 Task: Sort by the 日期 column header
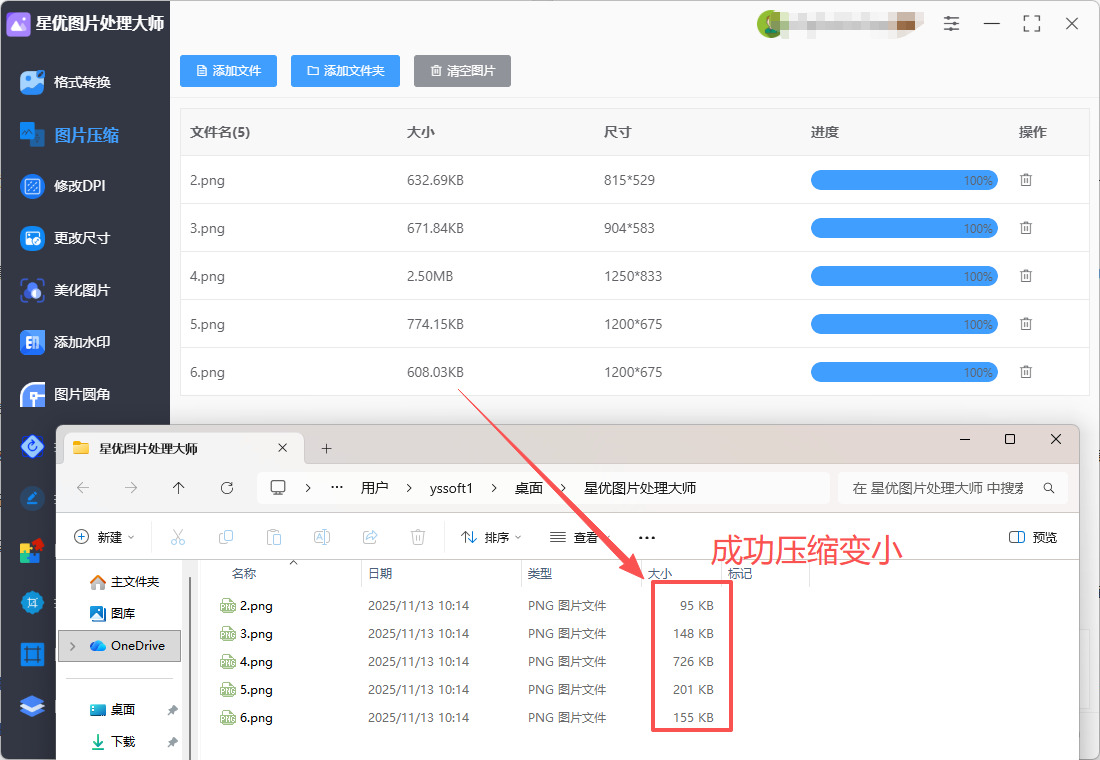coord(380,573)
